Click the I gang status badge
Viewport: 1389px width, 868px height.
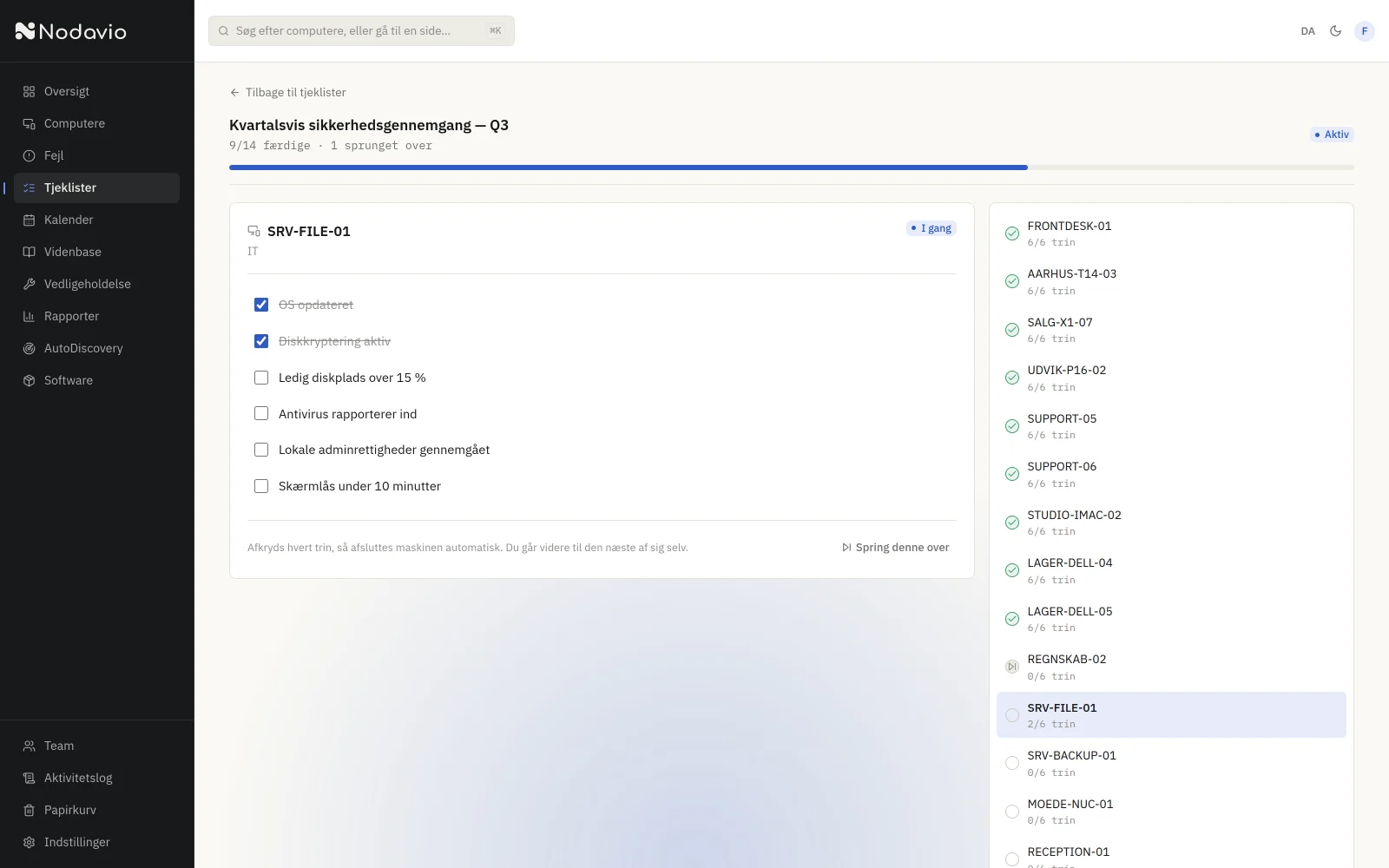[931, 228]
